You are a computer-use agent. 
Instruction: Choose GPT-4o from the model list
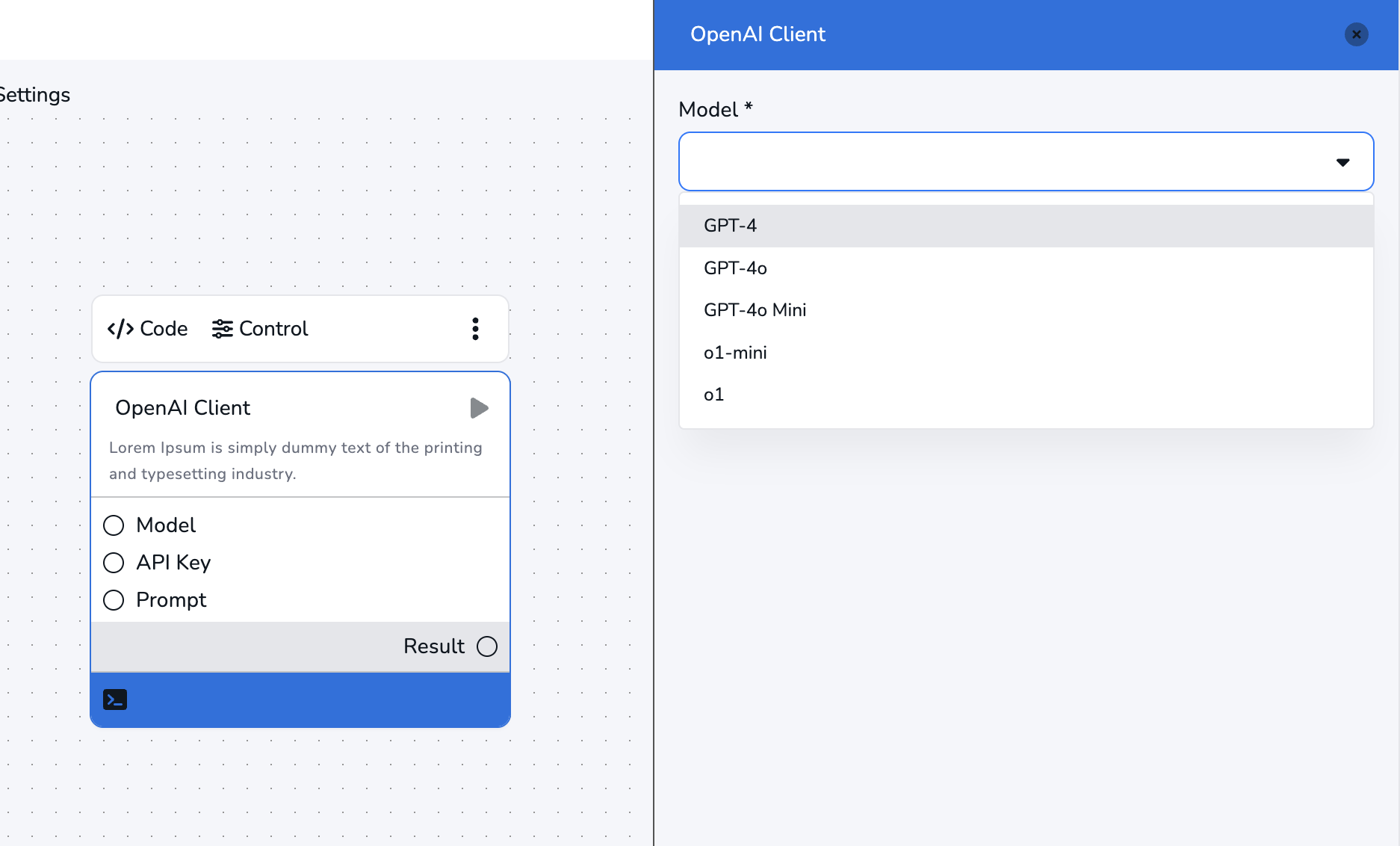coord(735,268)
